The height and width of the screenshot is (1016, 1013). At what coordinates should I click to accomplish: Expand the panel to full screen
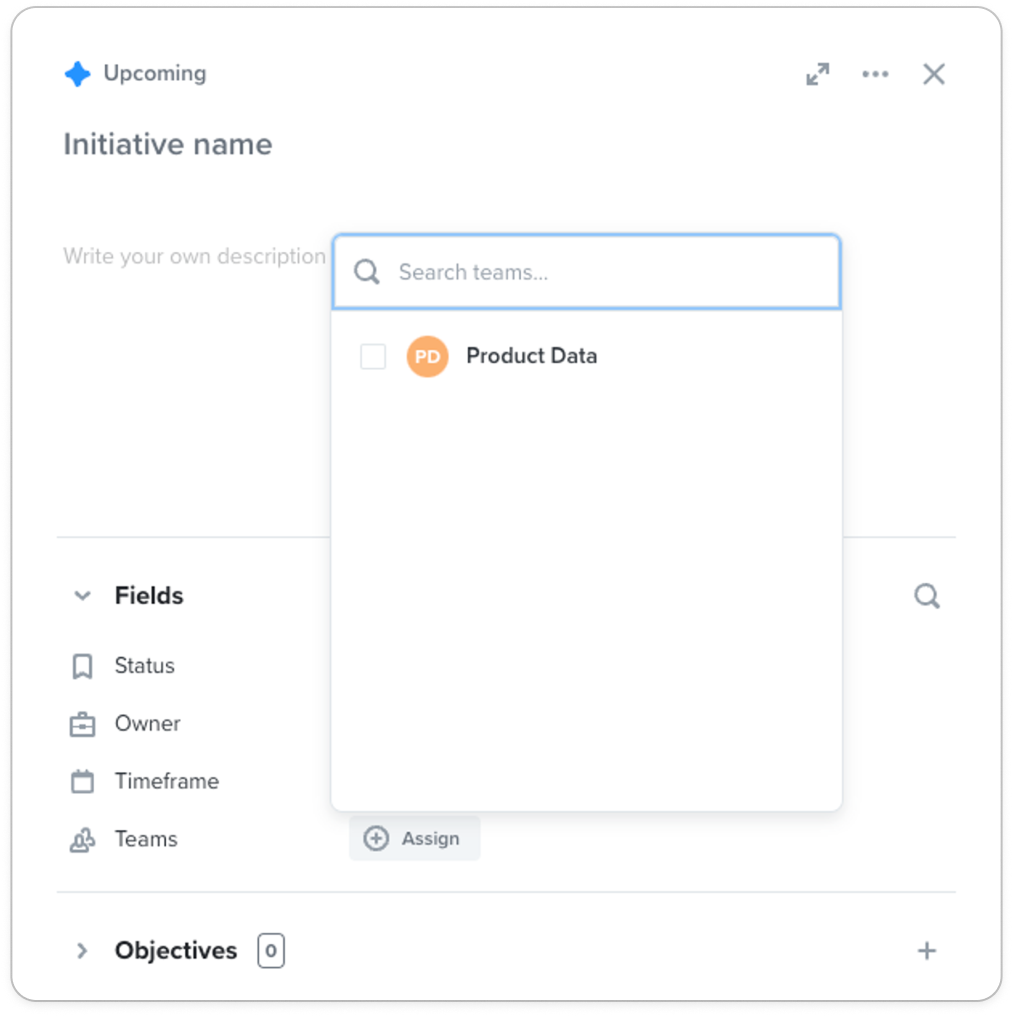click(817, 74)
